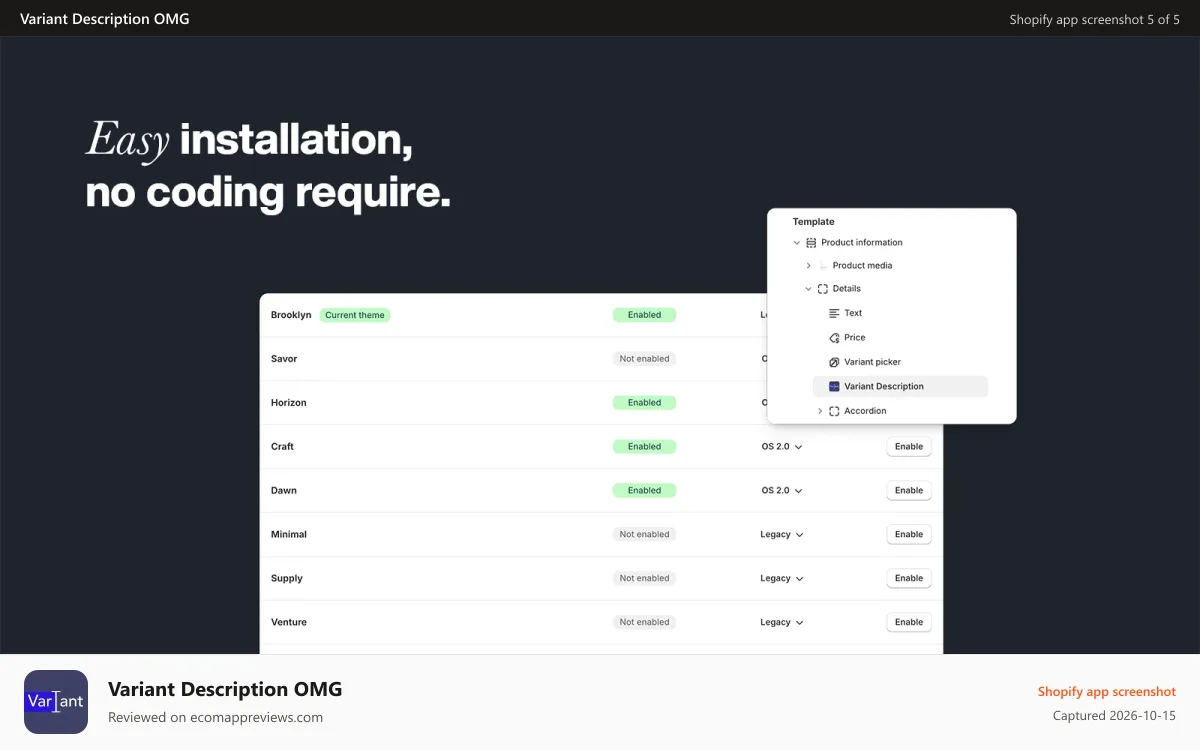Click the Dawn theme name
The image size is (1200, 750).
(x=284, y=491)
